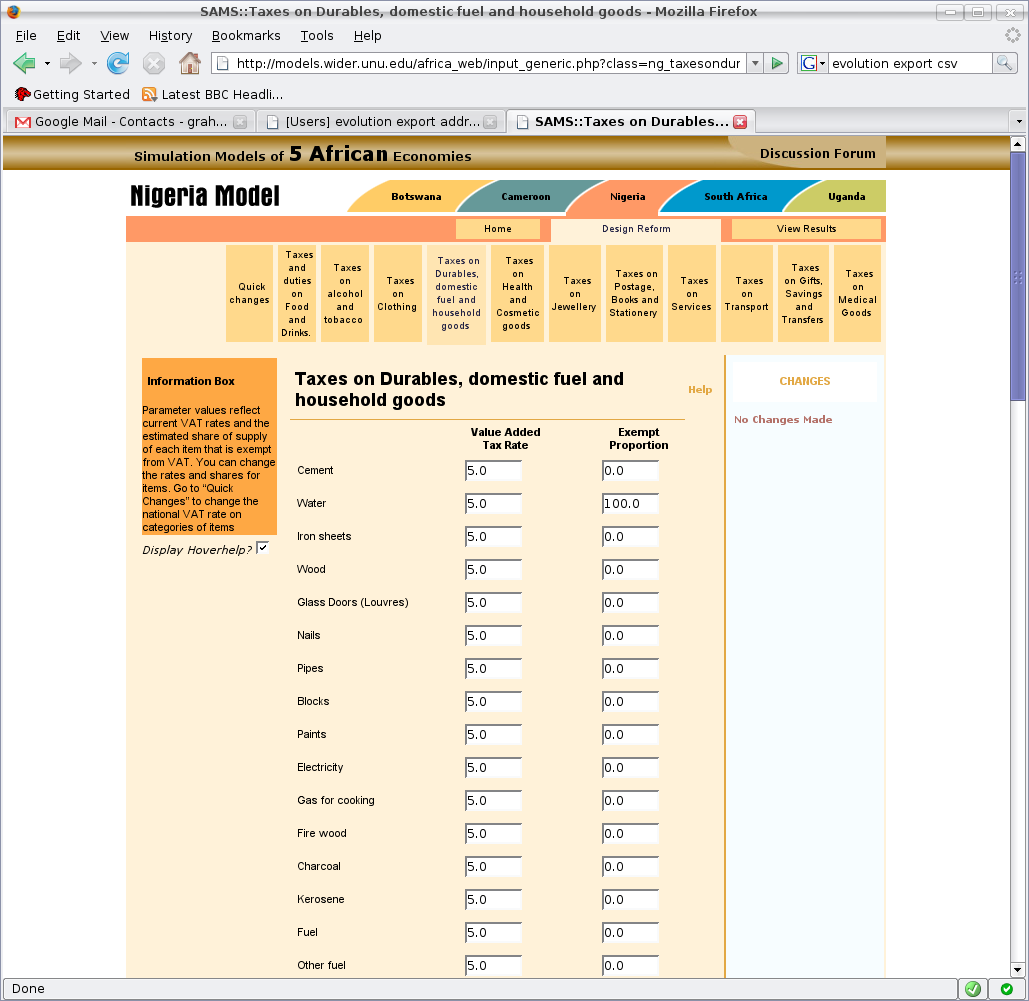
Task: Reload the current page
Action: pos(118,64)
